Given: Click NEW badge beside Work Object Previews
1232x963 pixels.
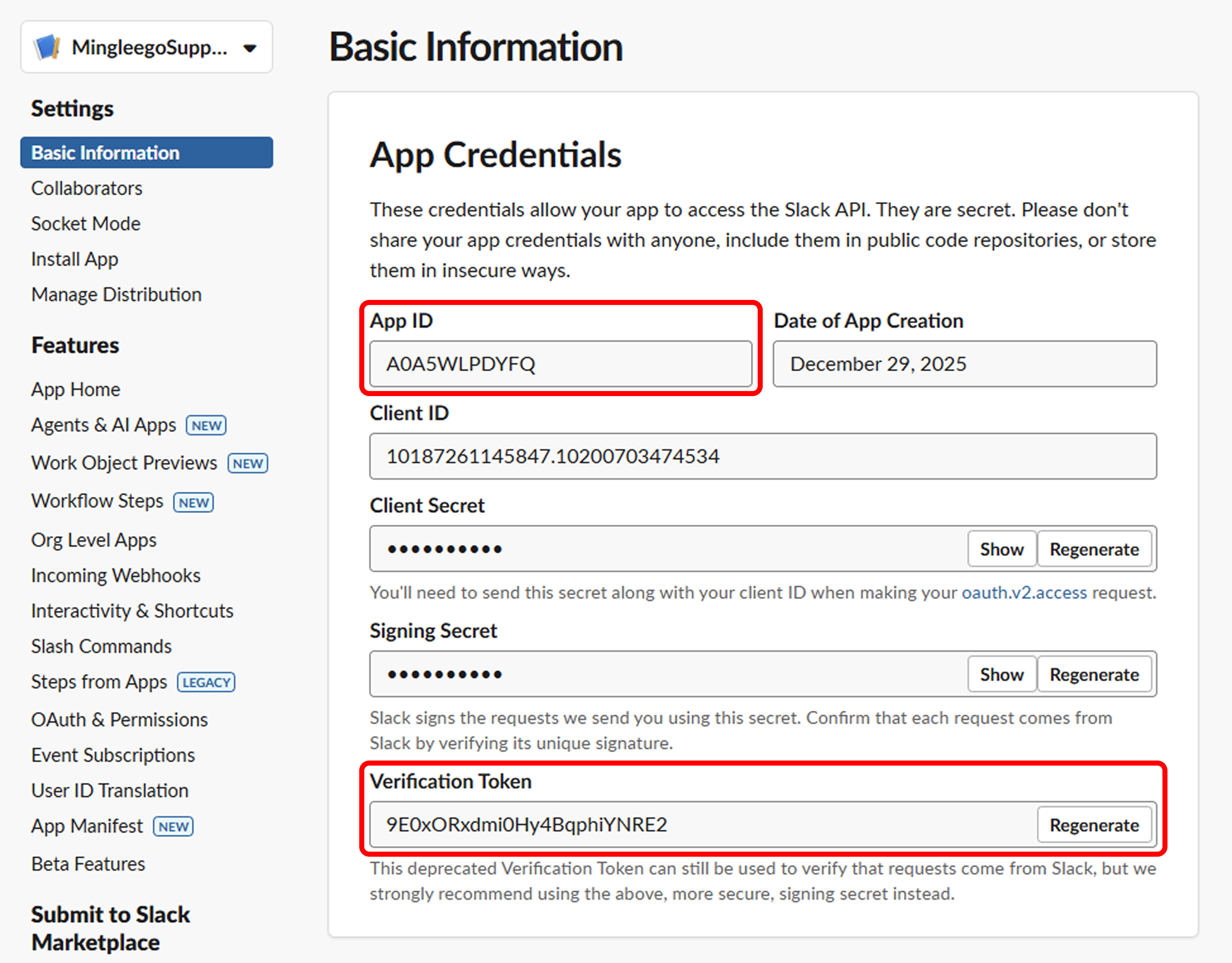Looking at the screenshot, I should [x=247, y=464].
